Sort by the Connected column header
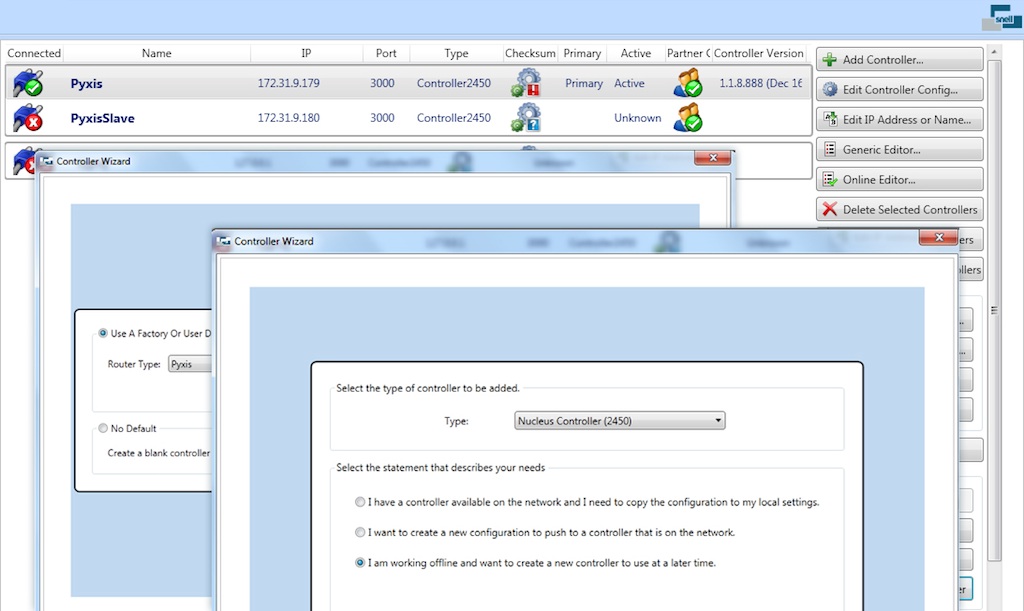1024x611 pixels. pos(34,53)
